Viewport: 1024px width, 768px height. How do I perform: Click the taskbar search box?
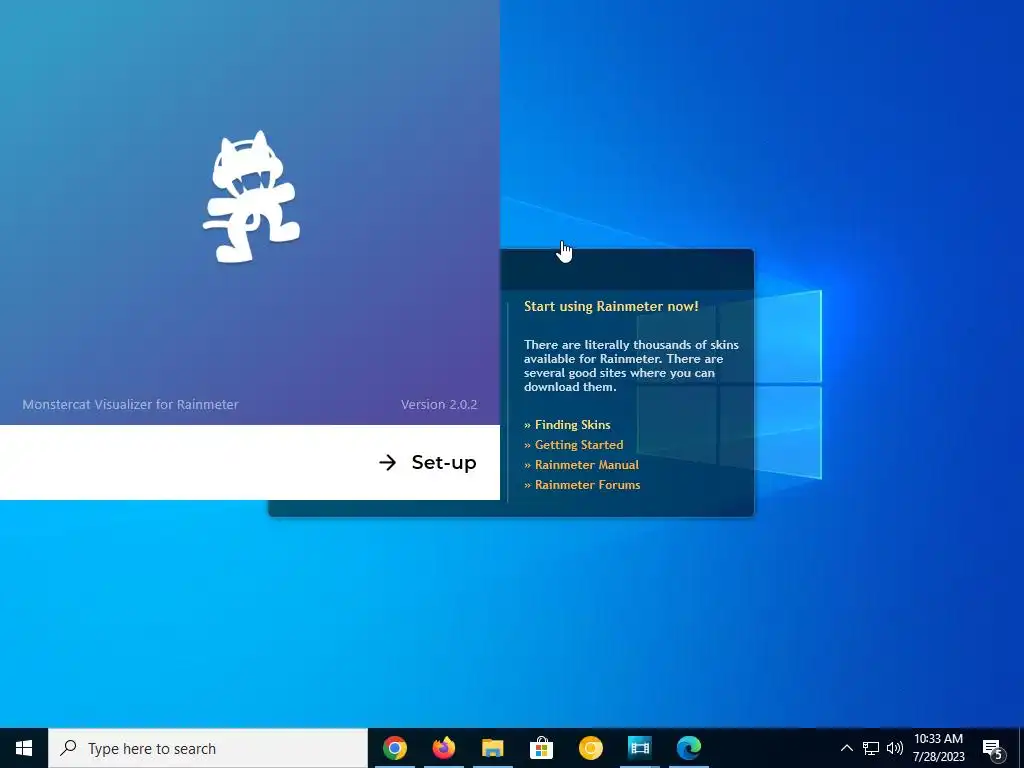[208, 748]
